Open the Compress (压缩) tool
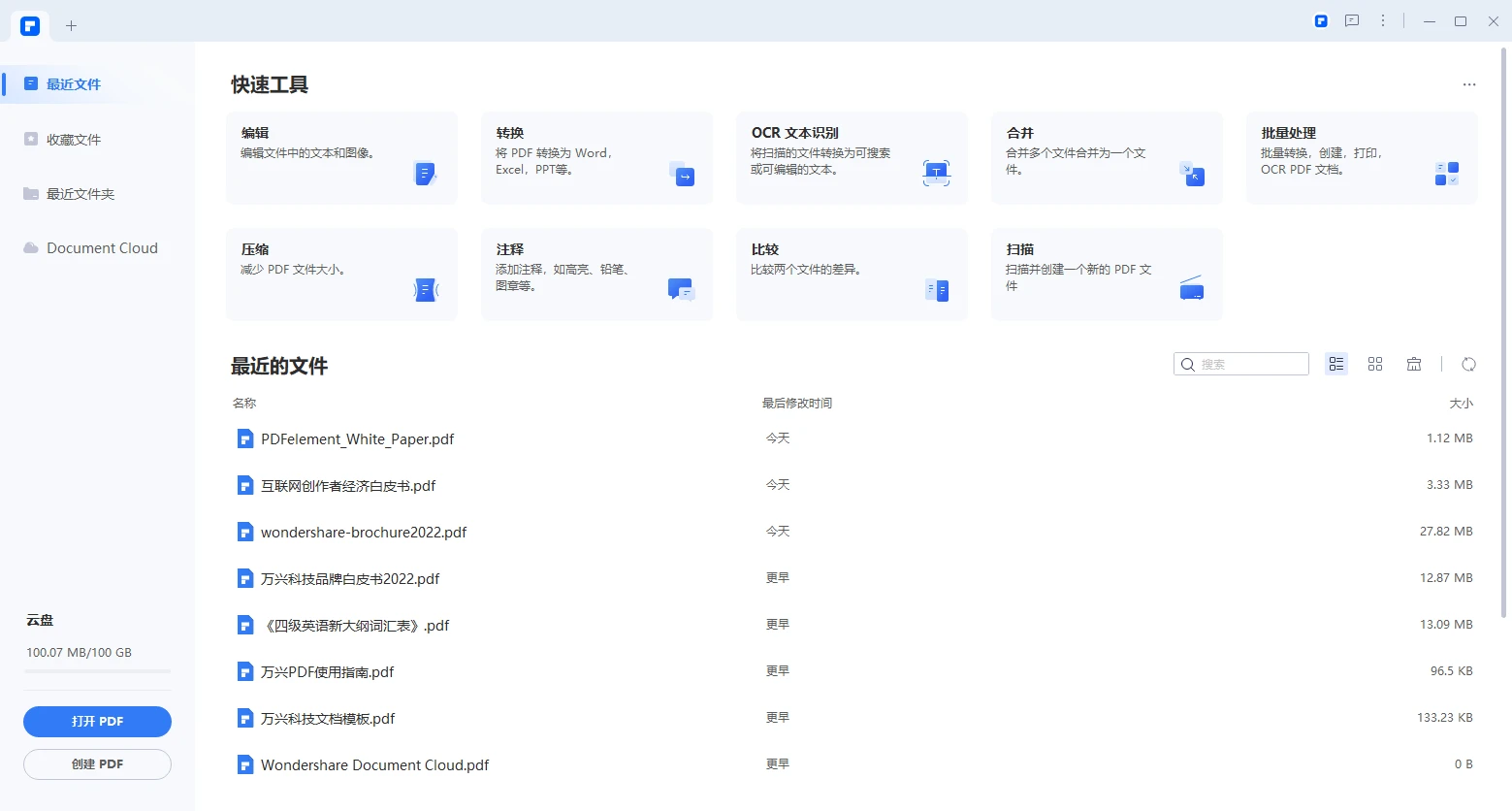The image size is (1512, 811). point(340,275)
